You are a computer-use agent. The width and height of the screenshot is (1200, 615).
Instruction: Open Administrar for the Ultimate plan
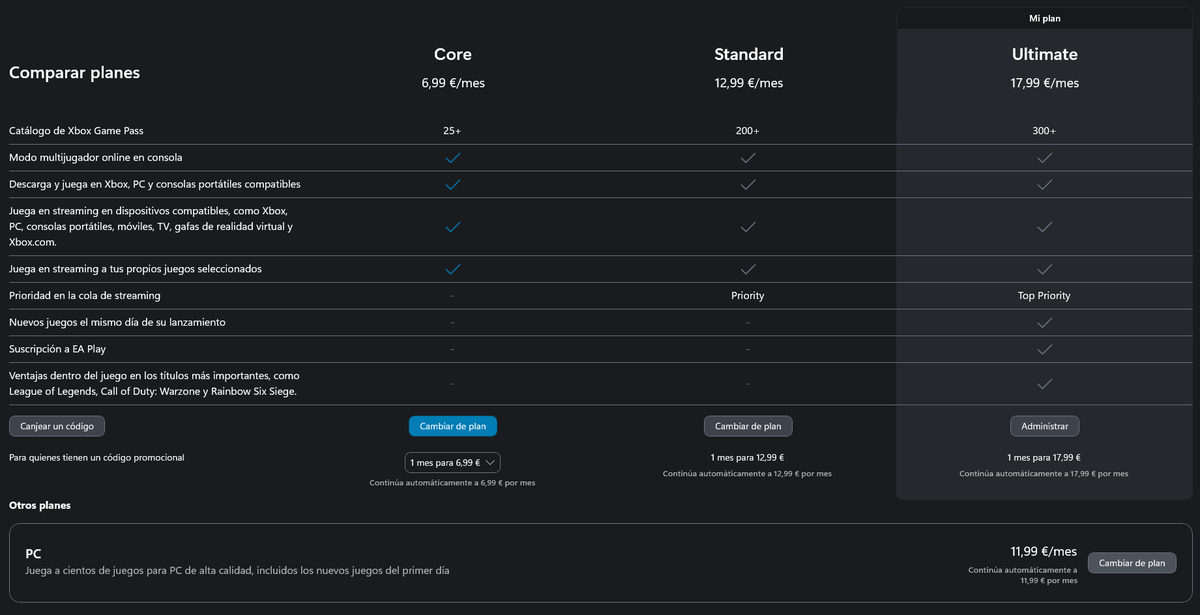click(1044, 426)
